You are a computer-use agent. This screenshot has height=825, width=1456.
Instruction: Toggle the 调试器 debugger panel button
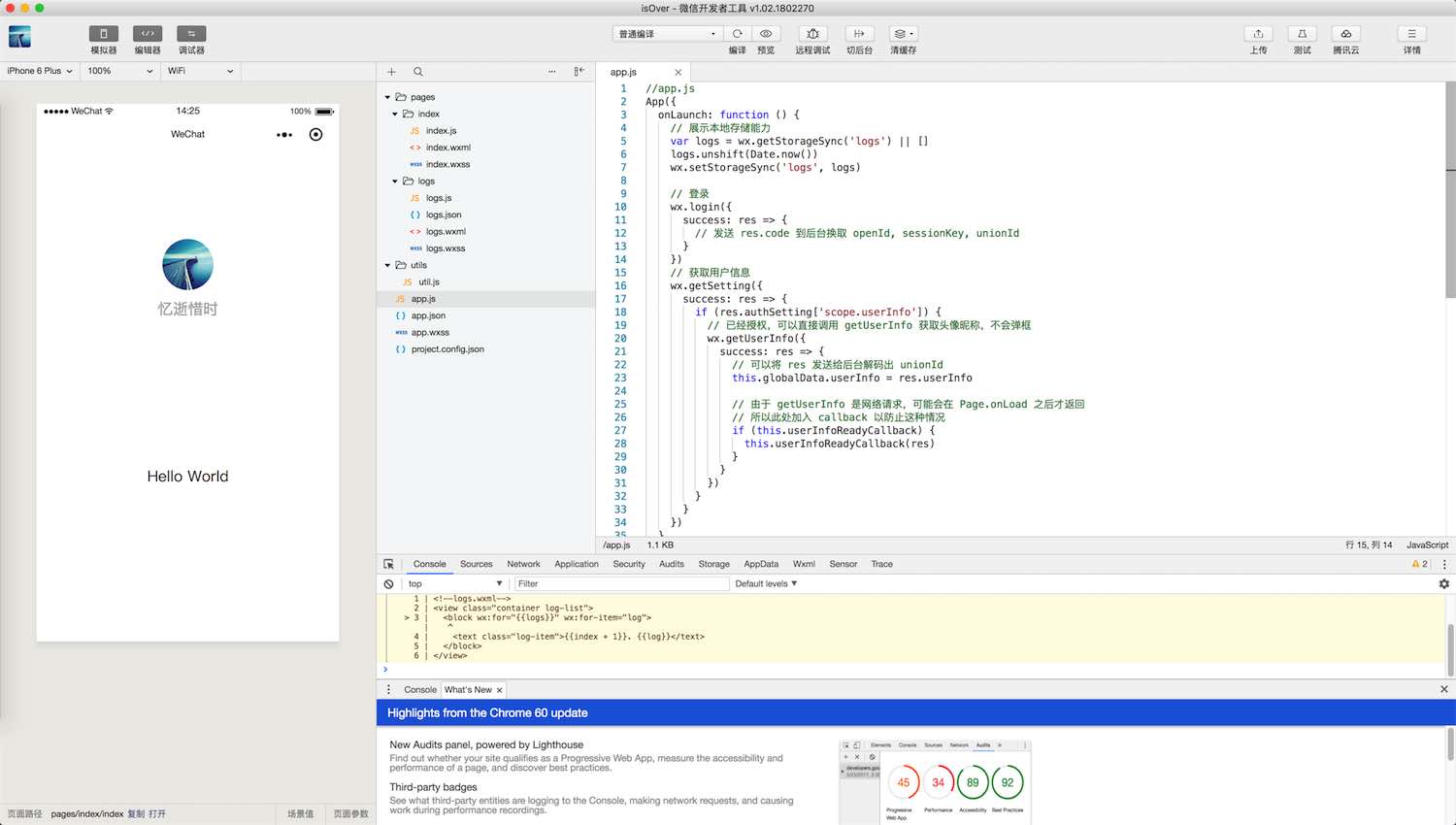pos(191,34)
